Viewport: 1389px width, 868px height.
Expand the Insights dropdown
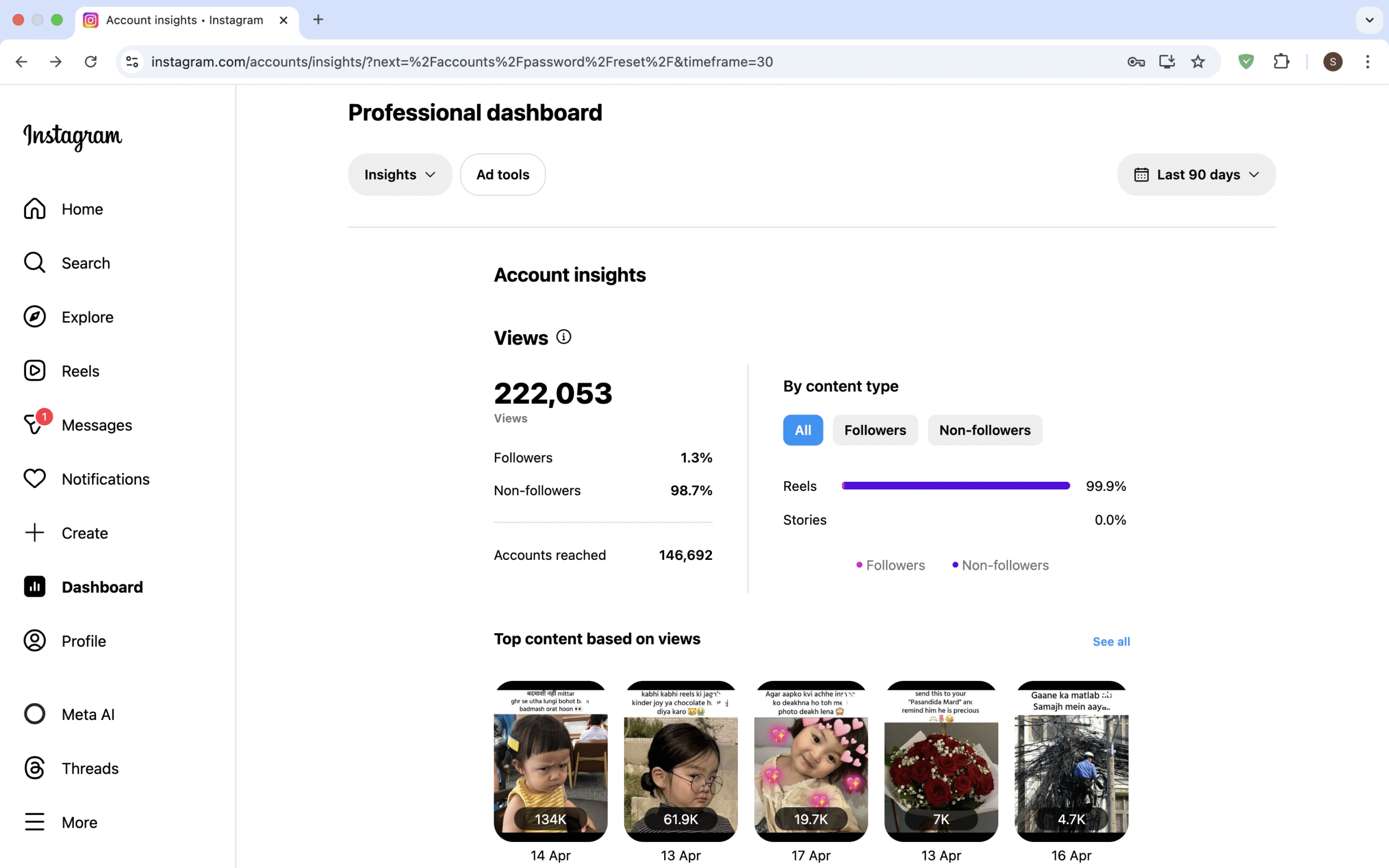(399, 175)
